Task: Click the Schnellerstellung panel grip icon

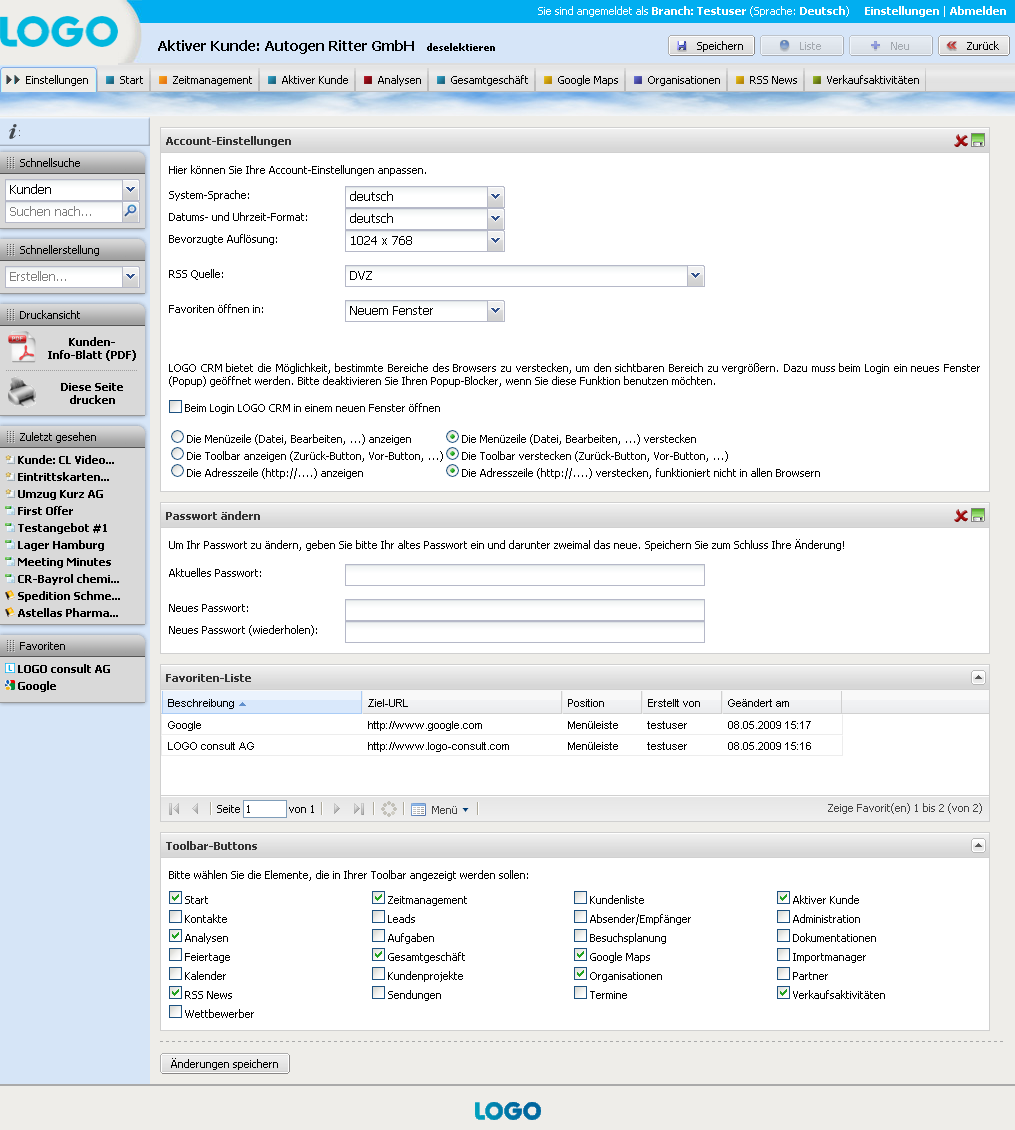Action: (x=10, y=250)
